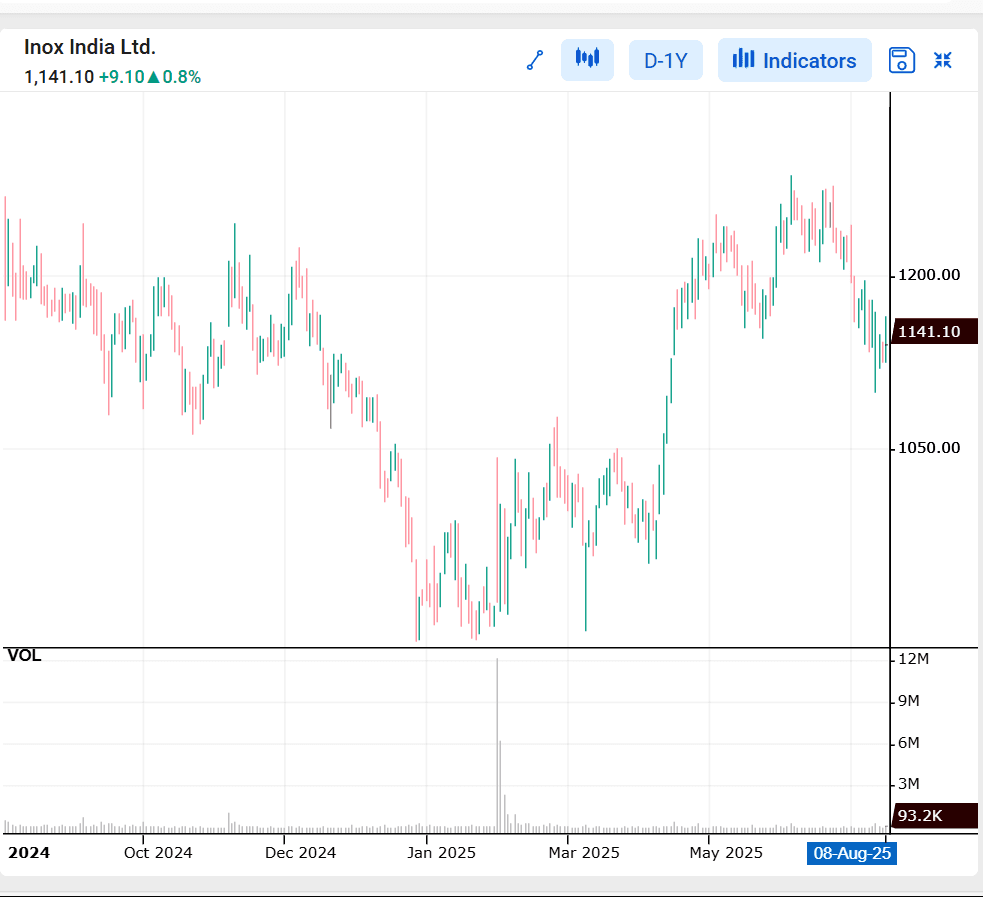Click the Mar 2025 time axis label

pos(584,853)
